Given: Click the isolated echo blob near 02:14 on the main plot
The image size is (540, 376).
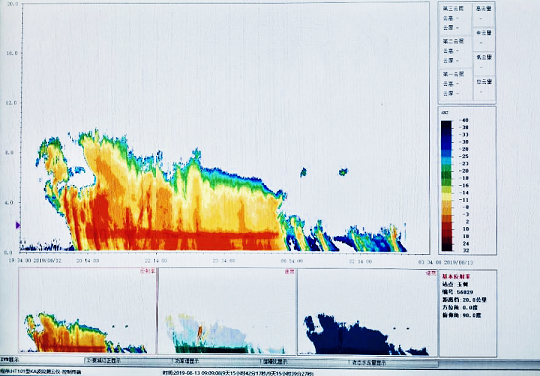Looking at the screenshot, I should [343, 171].
